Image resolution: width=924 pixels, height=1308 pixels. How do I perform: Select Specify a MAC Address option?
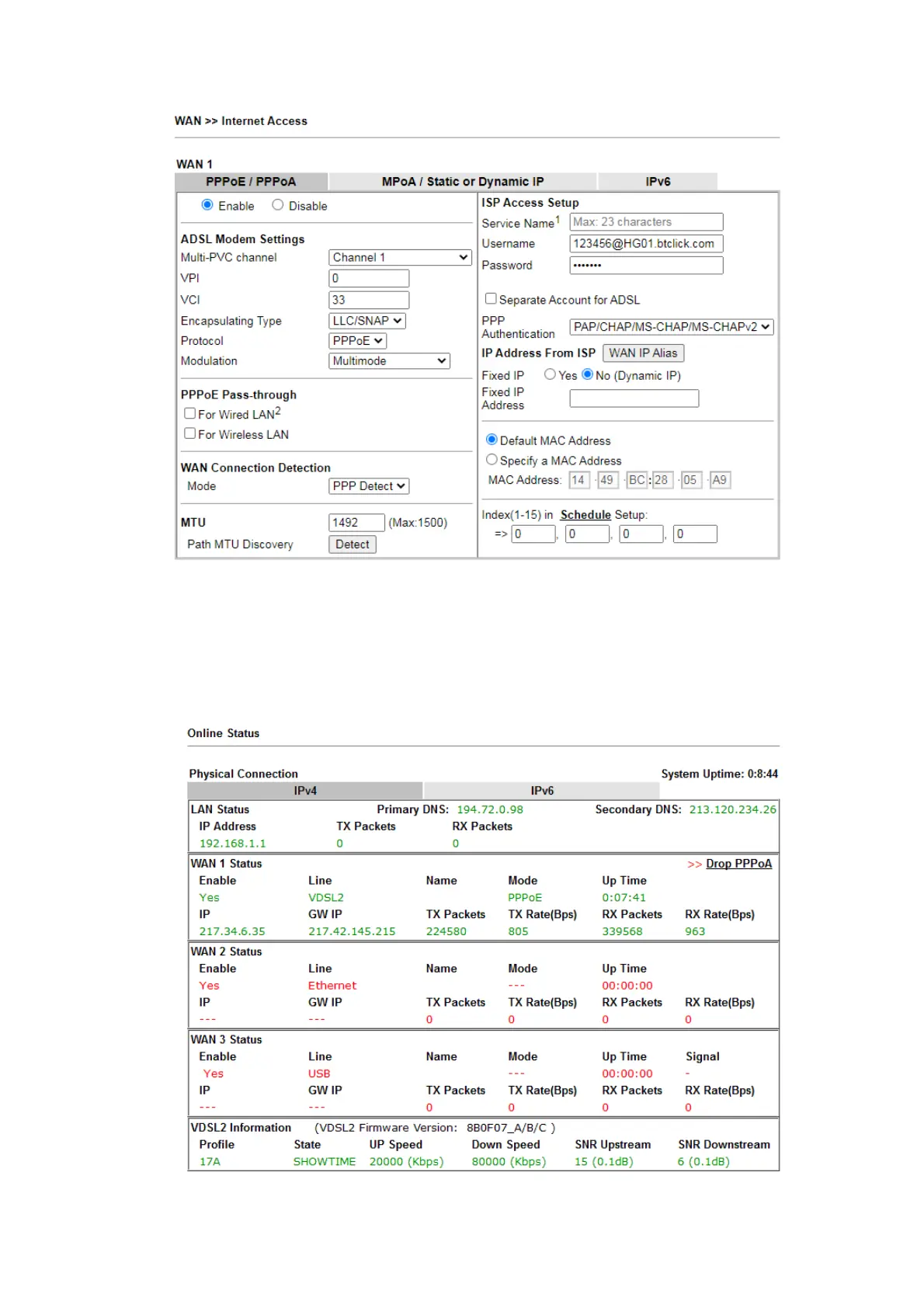point(492,460)
